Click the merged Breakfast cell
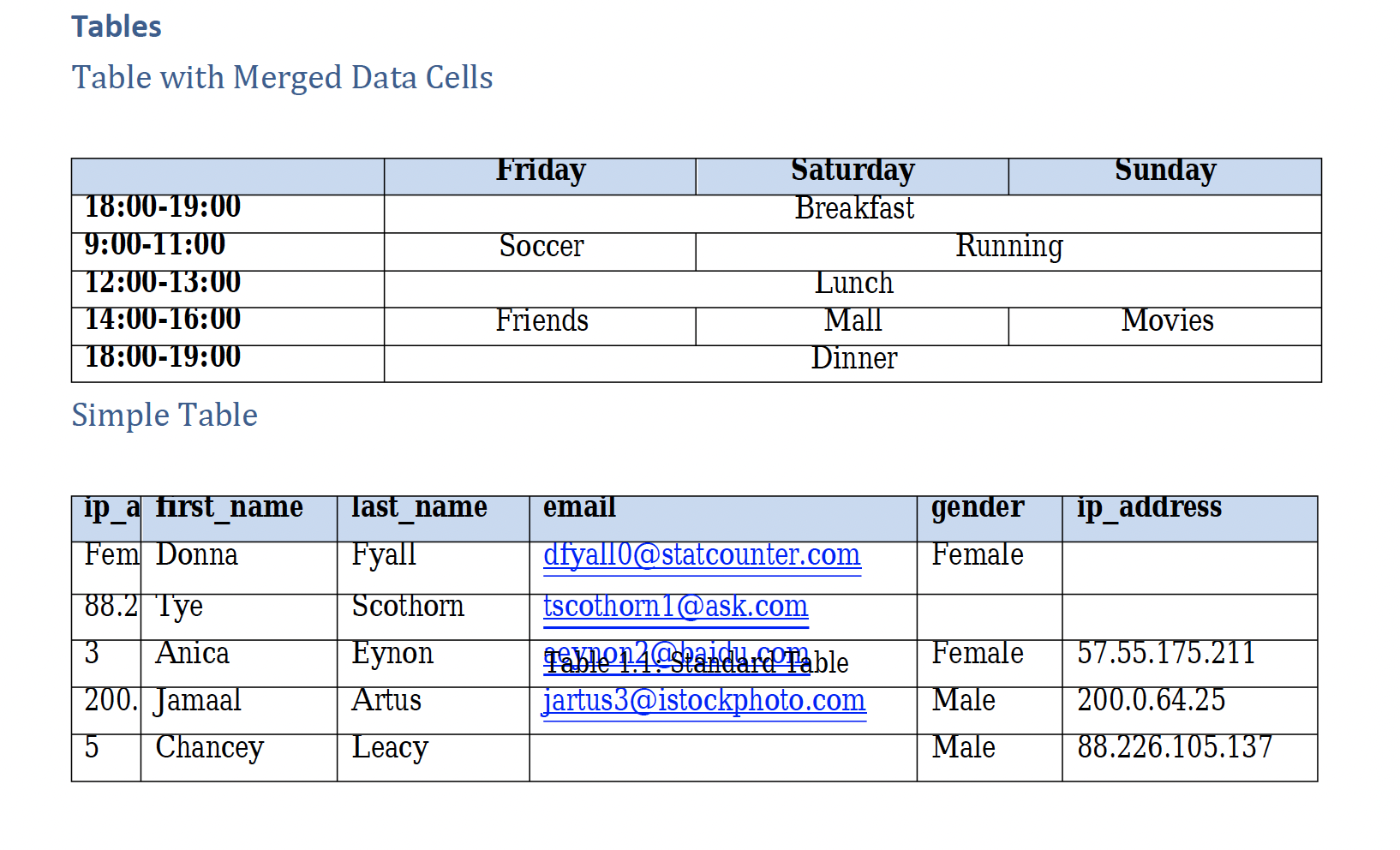 click(x=853, y=209)
